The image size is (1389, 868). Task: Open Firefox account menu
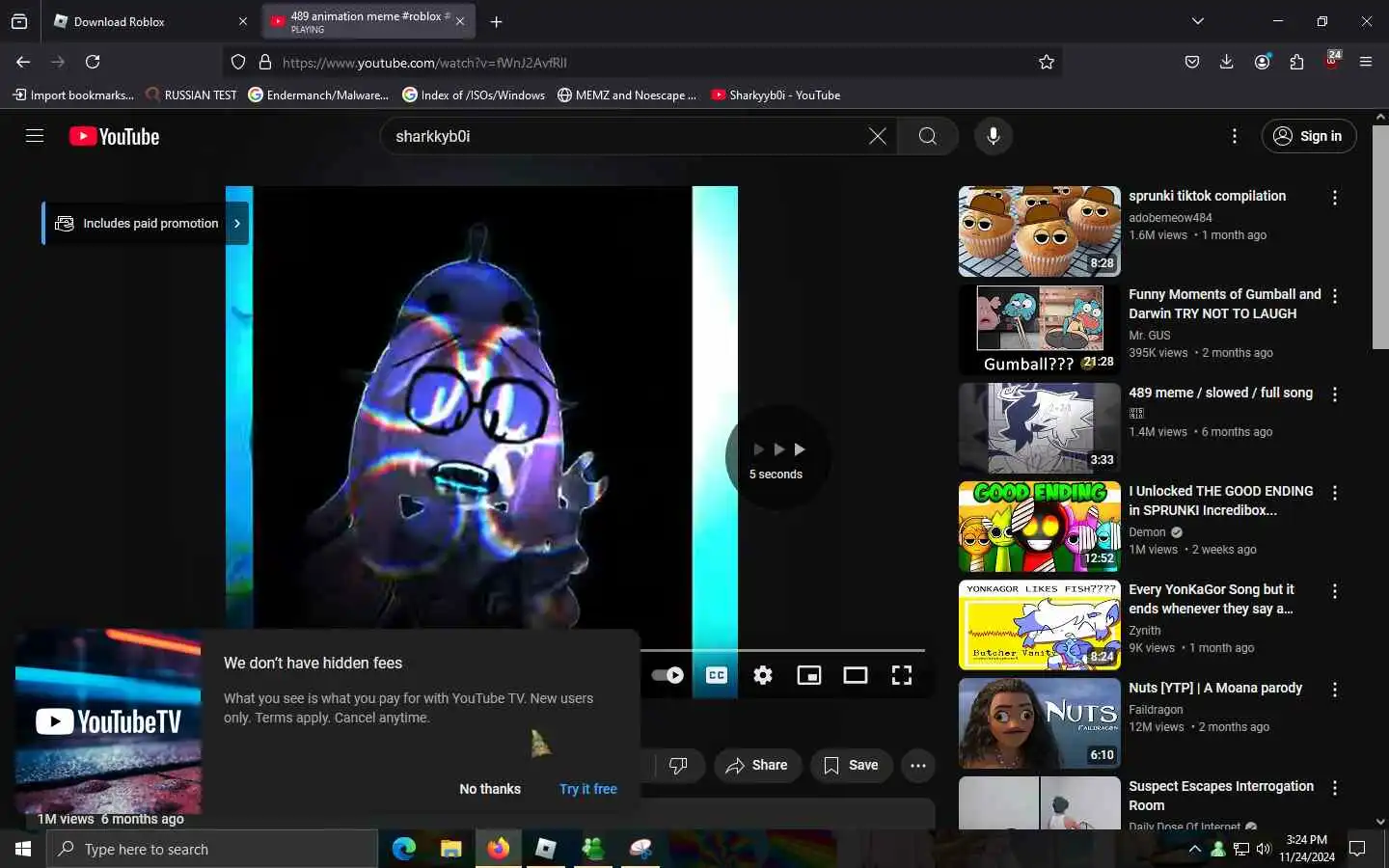coord(1262,62)
